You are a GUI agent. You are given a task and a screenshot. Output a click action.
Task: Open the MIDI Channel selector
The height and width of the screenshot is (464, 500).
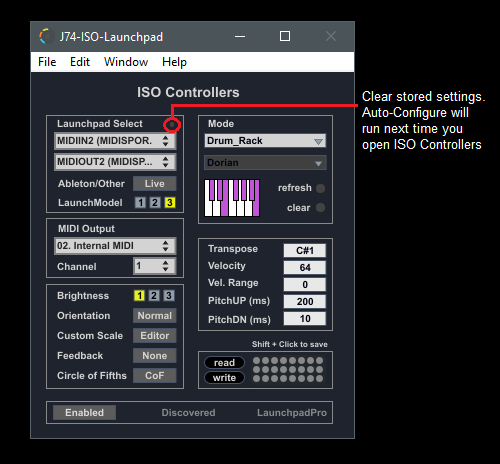click(154, 266)
